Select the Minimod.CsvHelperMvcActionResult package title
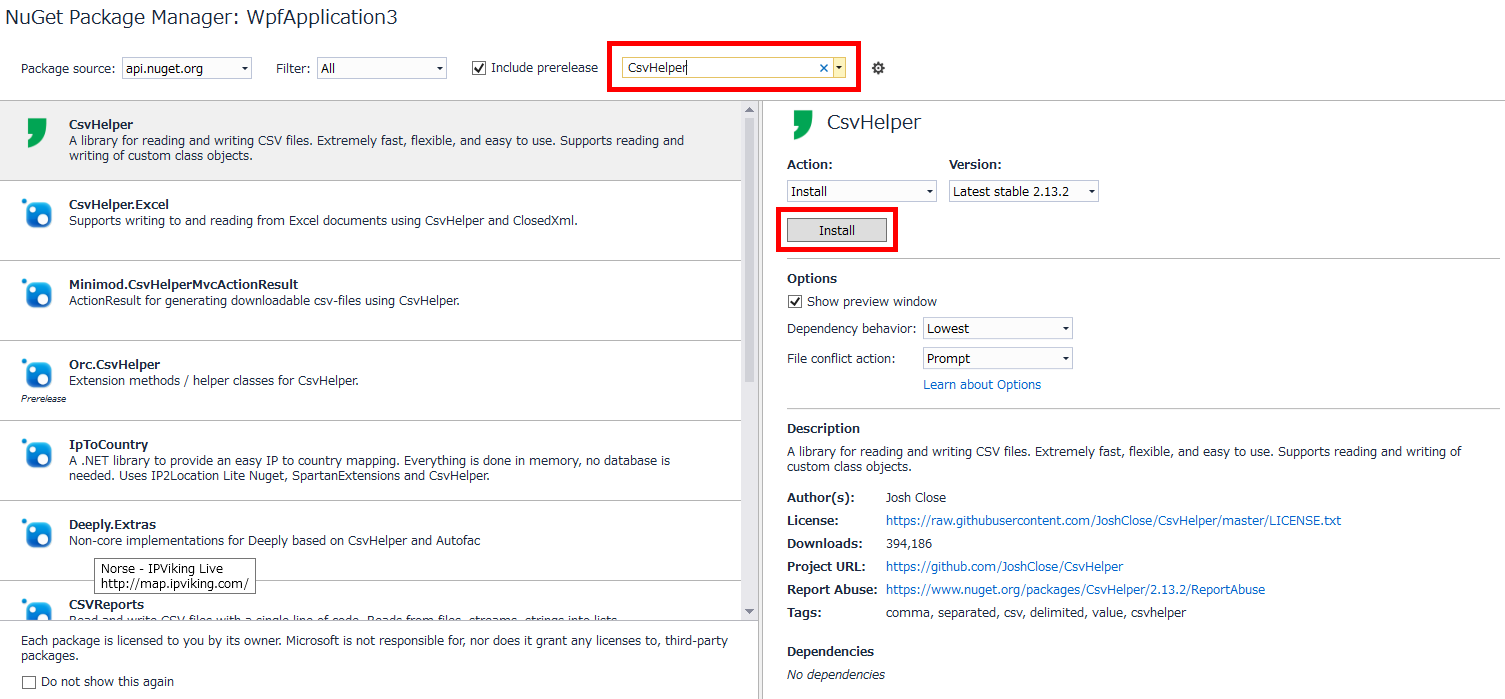Screen dimensions: 1505x699 [184, 285]
